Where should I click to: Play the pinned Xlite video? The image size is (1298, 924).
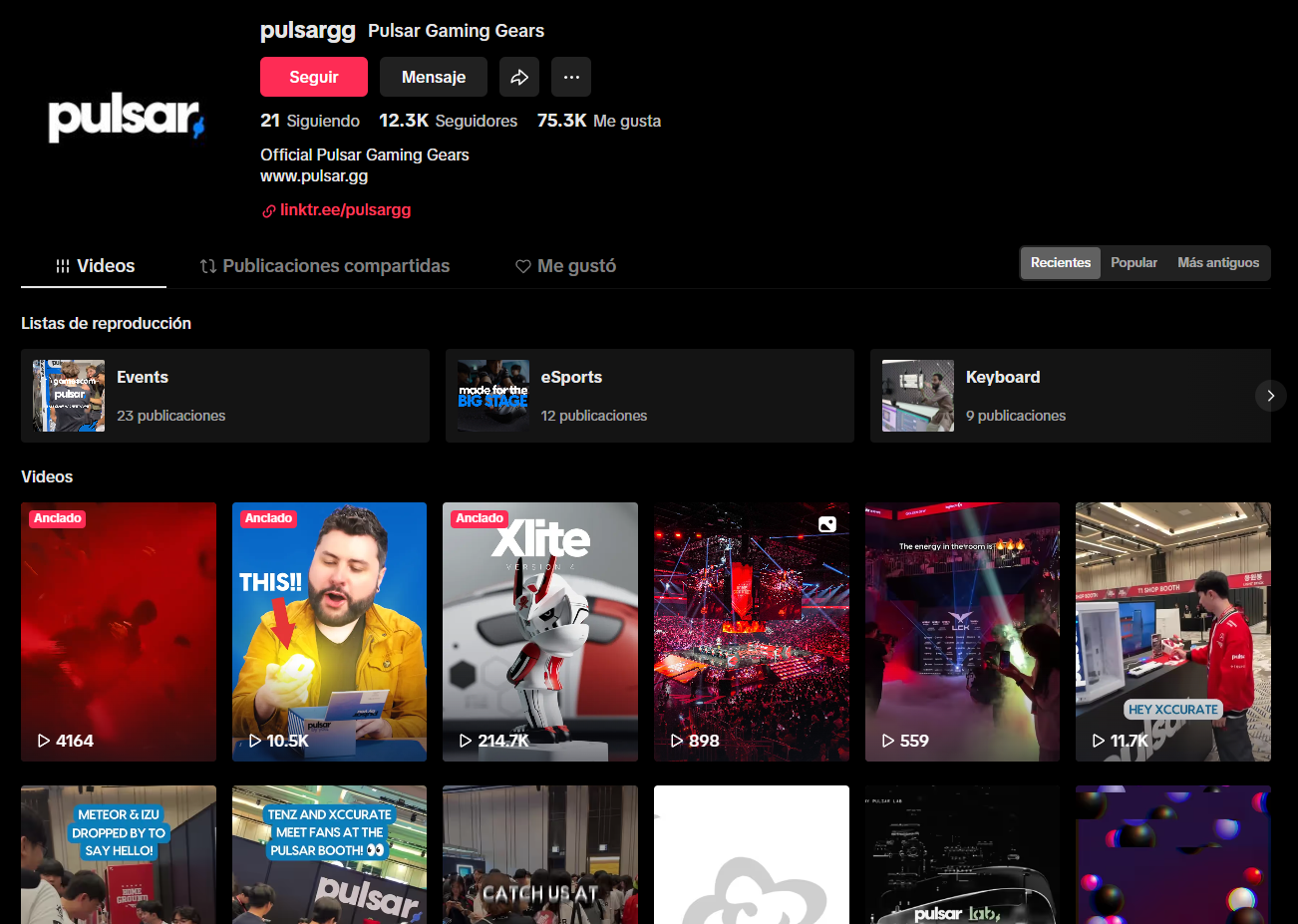(540, 632)
